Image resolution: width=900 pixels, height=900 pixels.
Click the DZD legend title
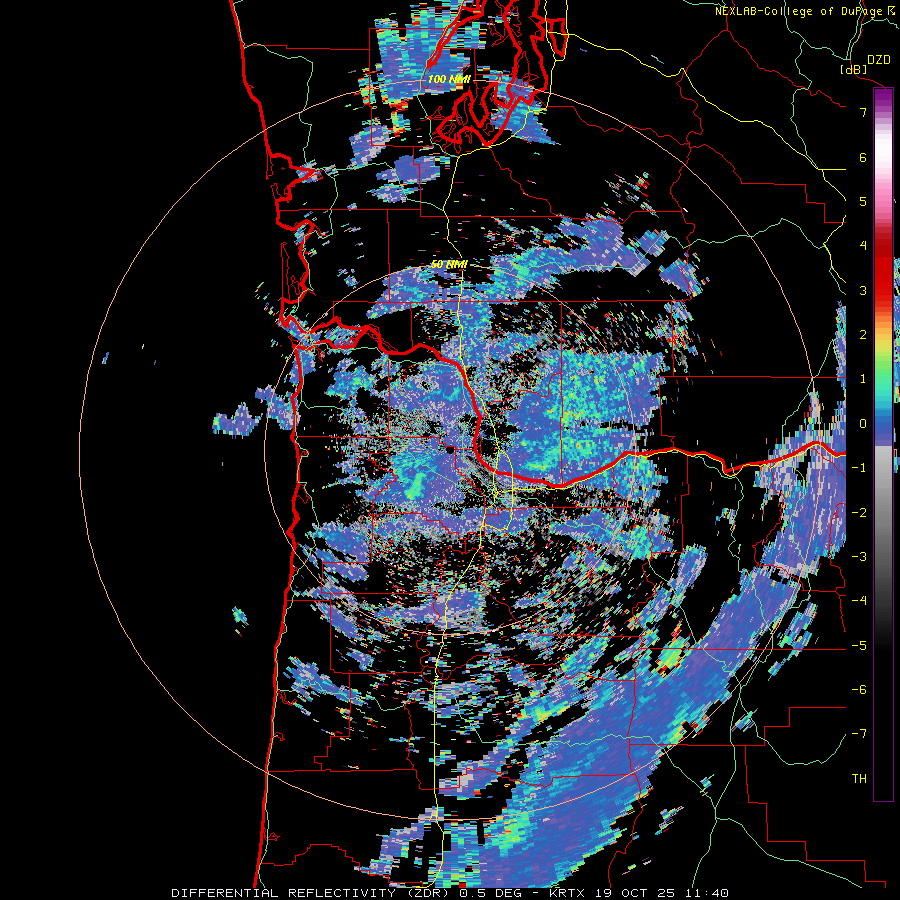[878, 60]
